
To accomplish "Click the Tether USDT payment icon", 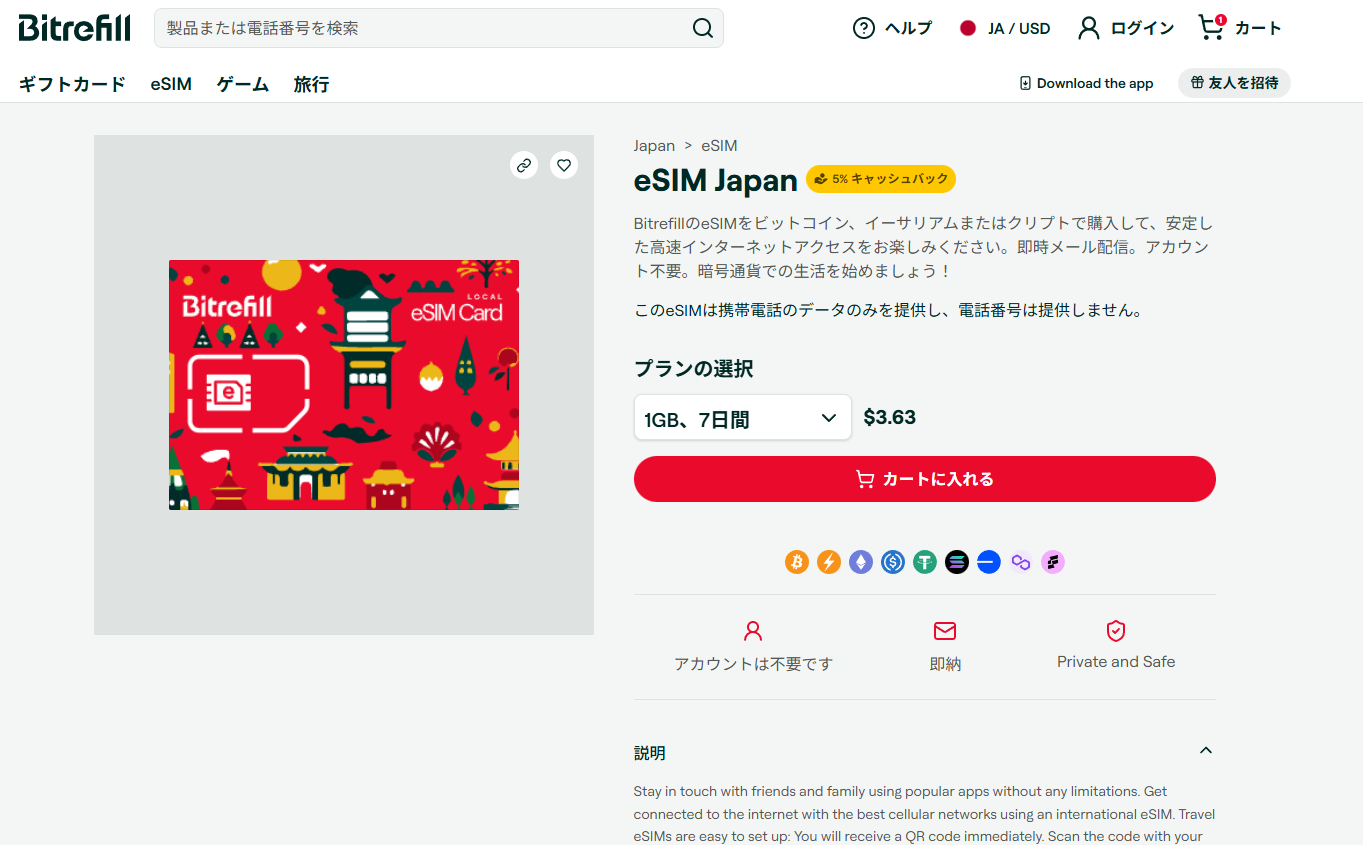I will pos(925,562).
